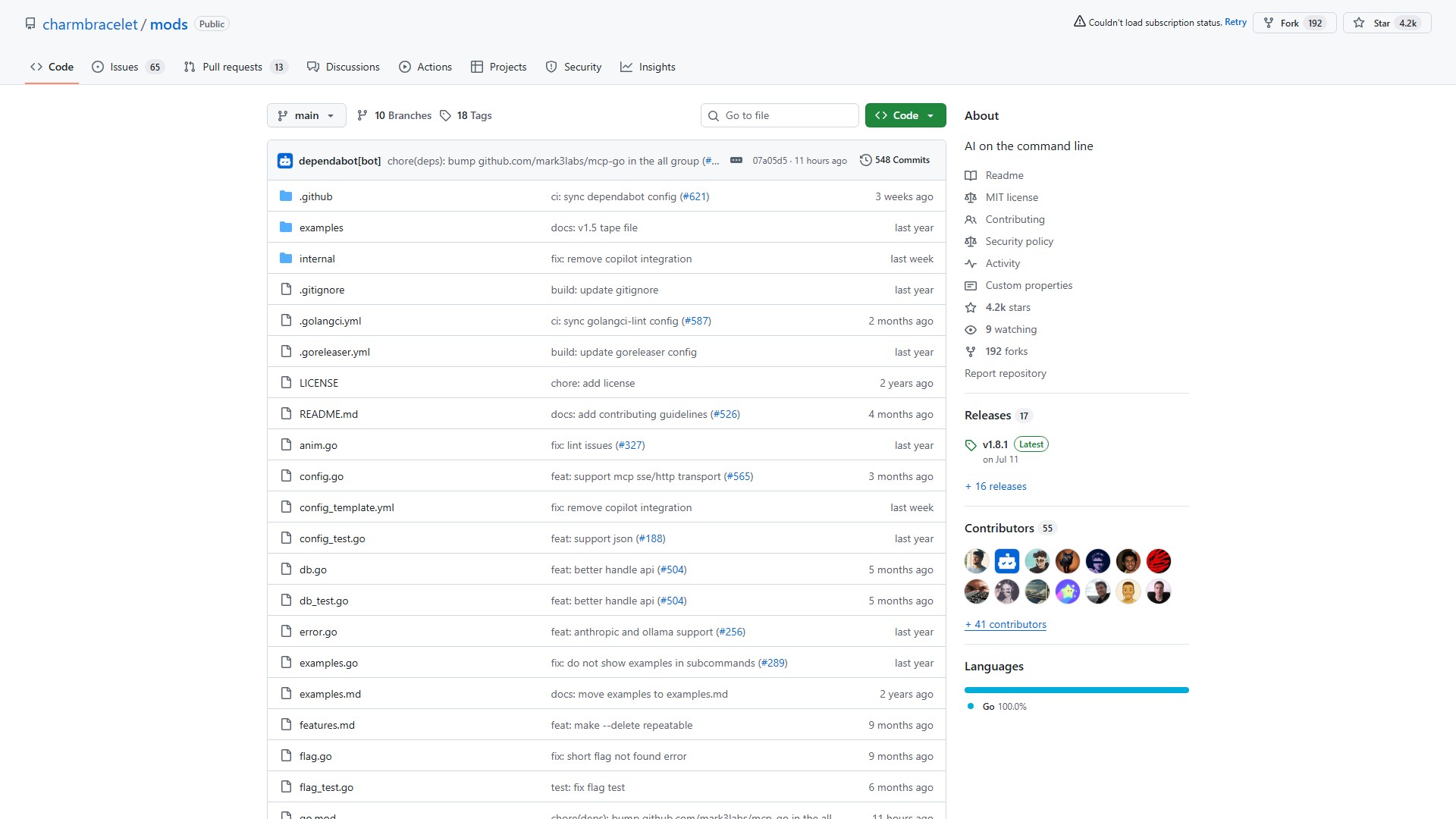Click the Star icon button
Image resolution: width=1456 pixels, height=819 pixels.
tap(1359, 23)
